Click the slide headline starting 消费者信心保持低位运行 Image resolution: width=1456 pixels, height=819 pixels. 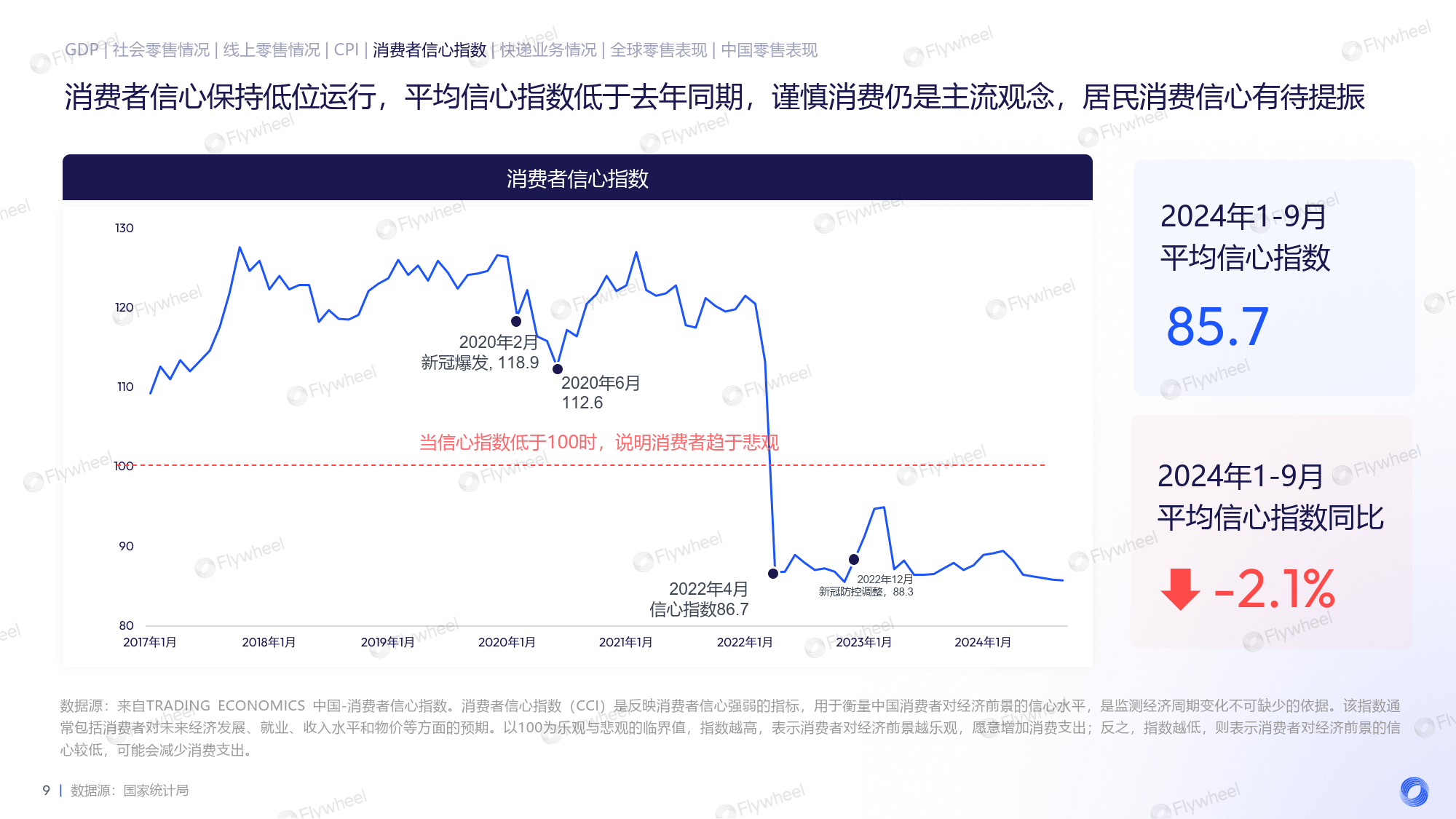tap(714, 97)
